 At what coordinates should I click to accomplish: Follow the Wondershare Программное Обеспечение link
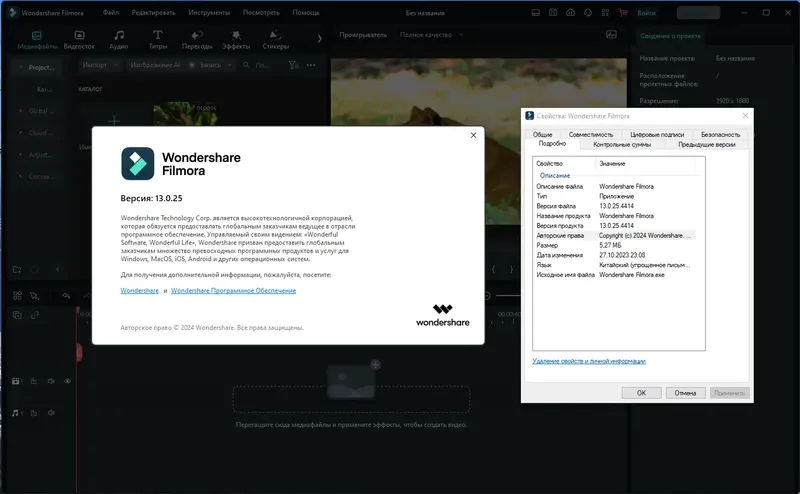click(233, 290)
